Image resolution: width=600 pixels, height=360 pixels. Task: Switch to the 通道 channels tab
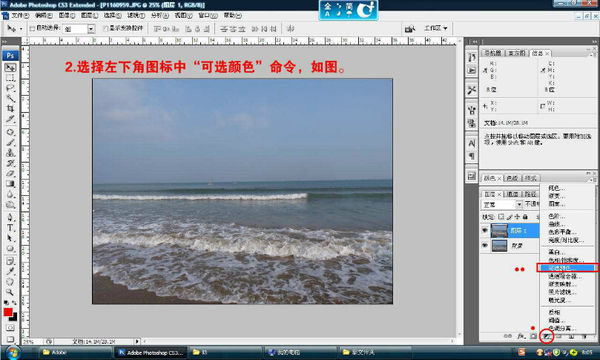coord(512,194)
